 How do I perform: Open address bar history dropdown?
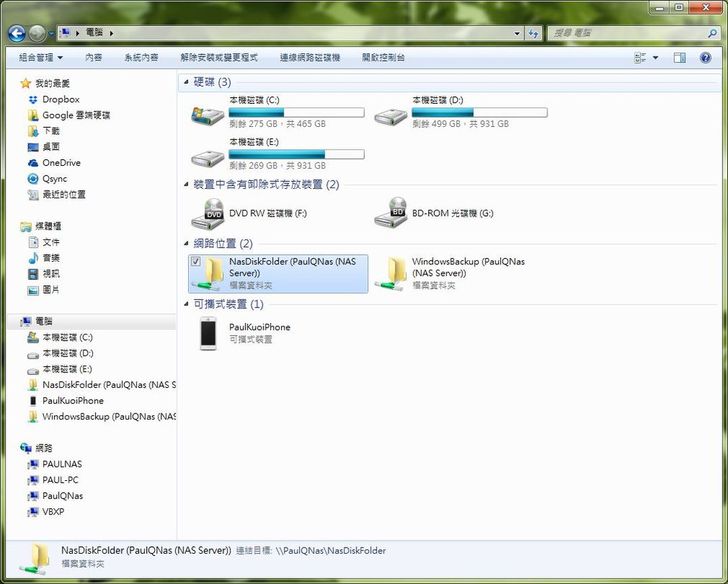517,33
